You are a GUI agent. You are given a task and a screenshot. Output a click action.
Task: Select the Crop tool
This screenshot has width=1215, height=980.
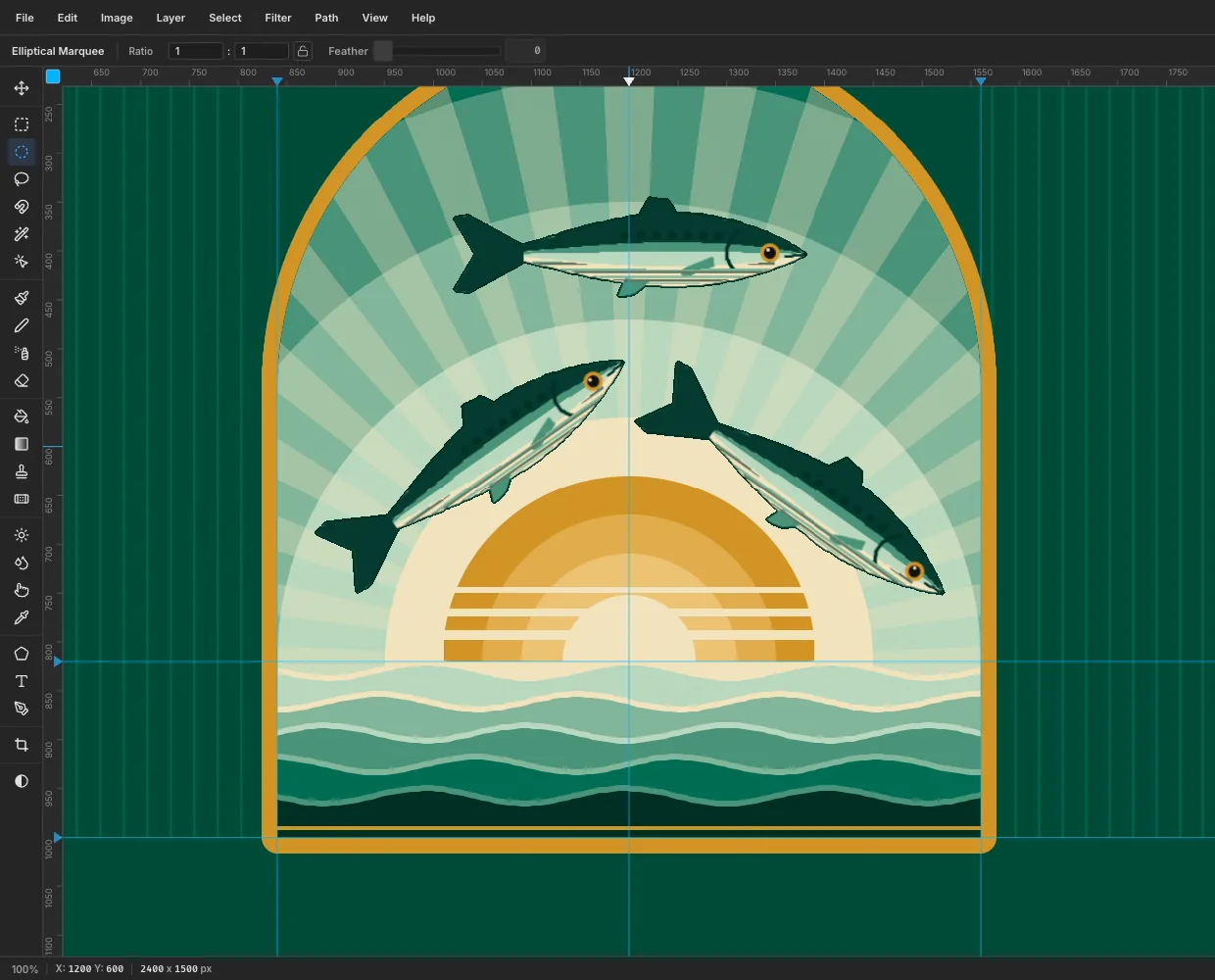[22, 745]
